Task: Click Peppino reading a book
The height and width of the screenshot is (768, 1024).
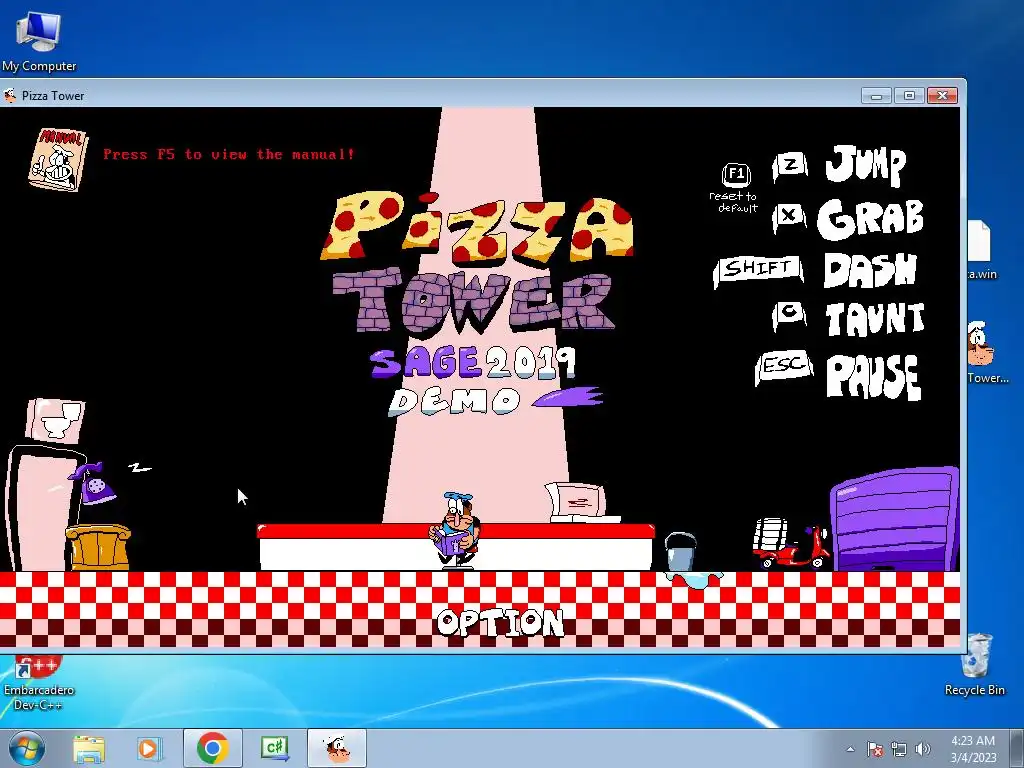Action: [456, 530]
